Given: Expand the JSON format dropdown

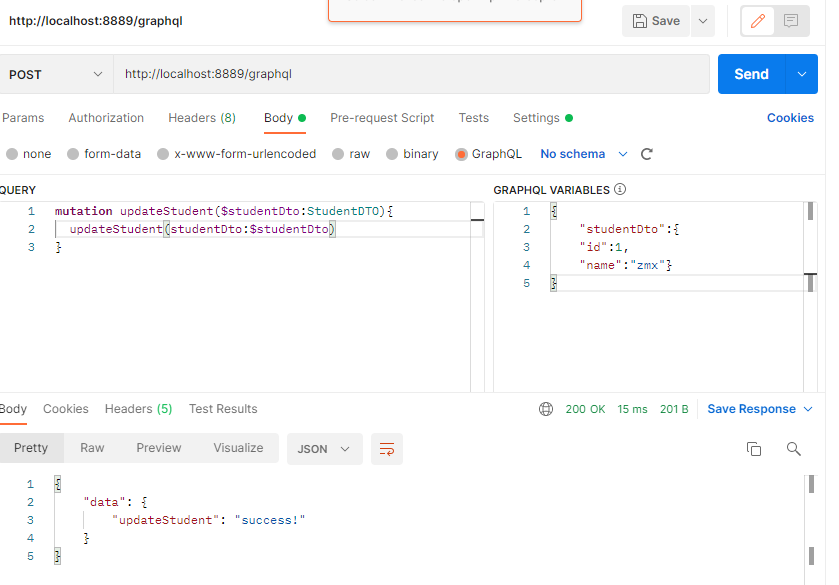Looking at the screenshot, I should coord(324,449).
